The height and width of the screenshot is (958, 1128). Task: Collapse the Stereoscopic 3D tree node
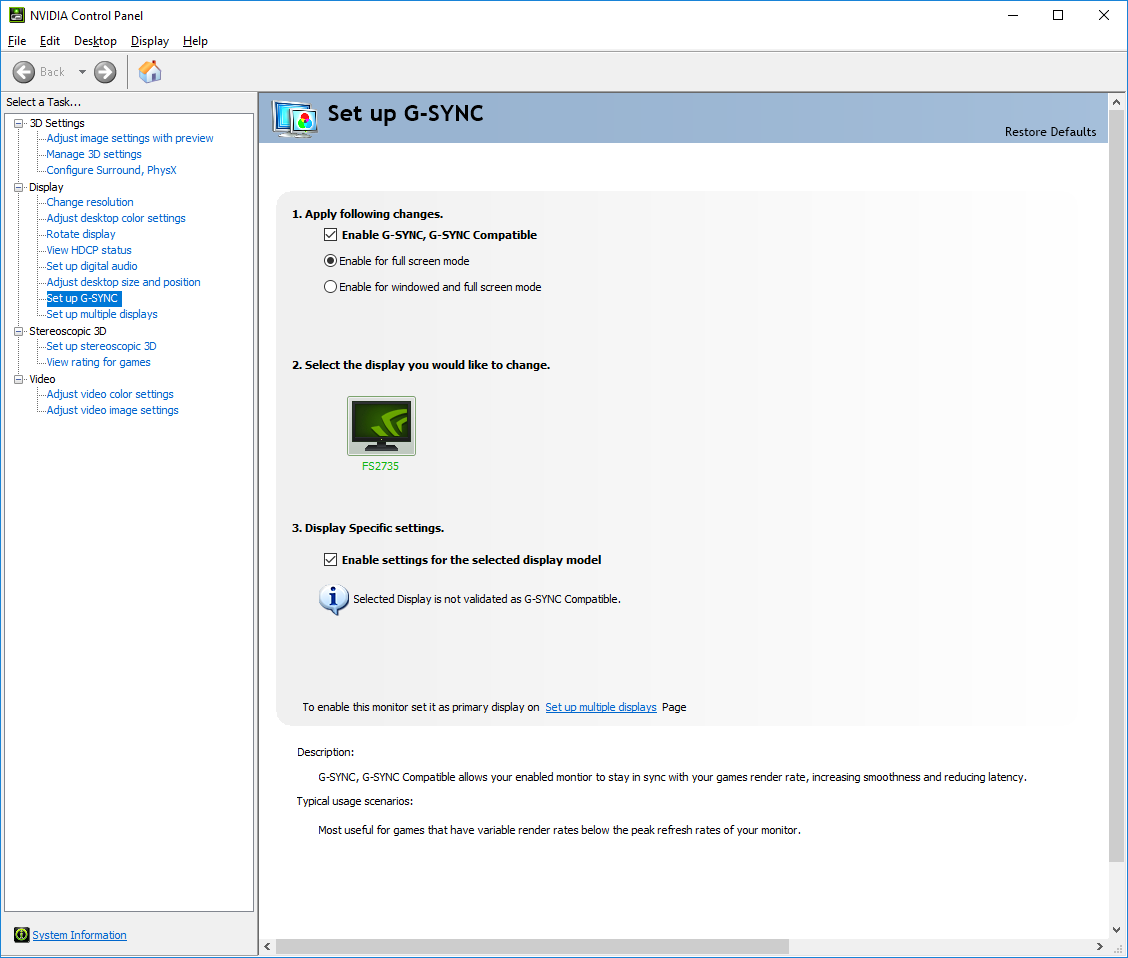click(19, 331)
